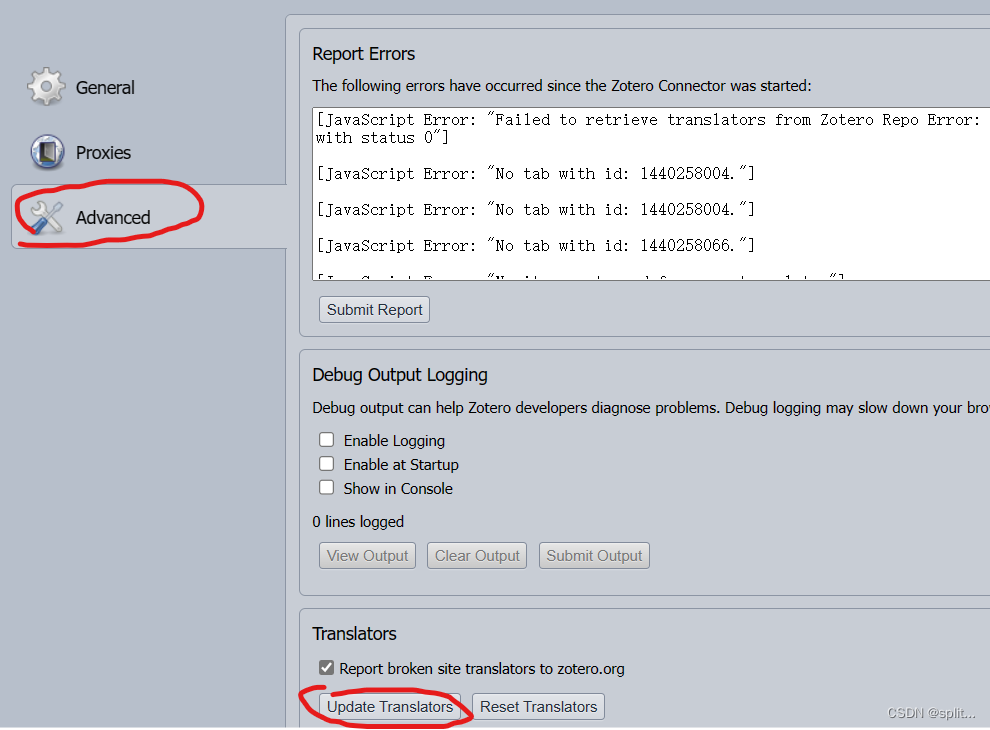Click the Update Translators button
Image resolution: width=990 pixels, height=730 pixels.
tap(390, 707)
